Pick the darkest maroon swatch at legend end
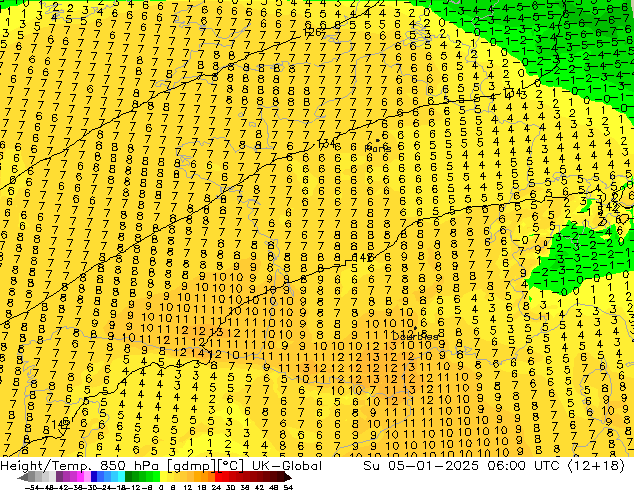The width and height of the screenshot is (634, 490). (x=281, y=478)
